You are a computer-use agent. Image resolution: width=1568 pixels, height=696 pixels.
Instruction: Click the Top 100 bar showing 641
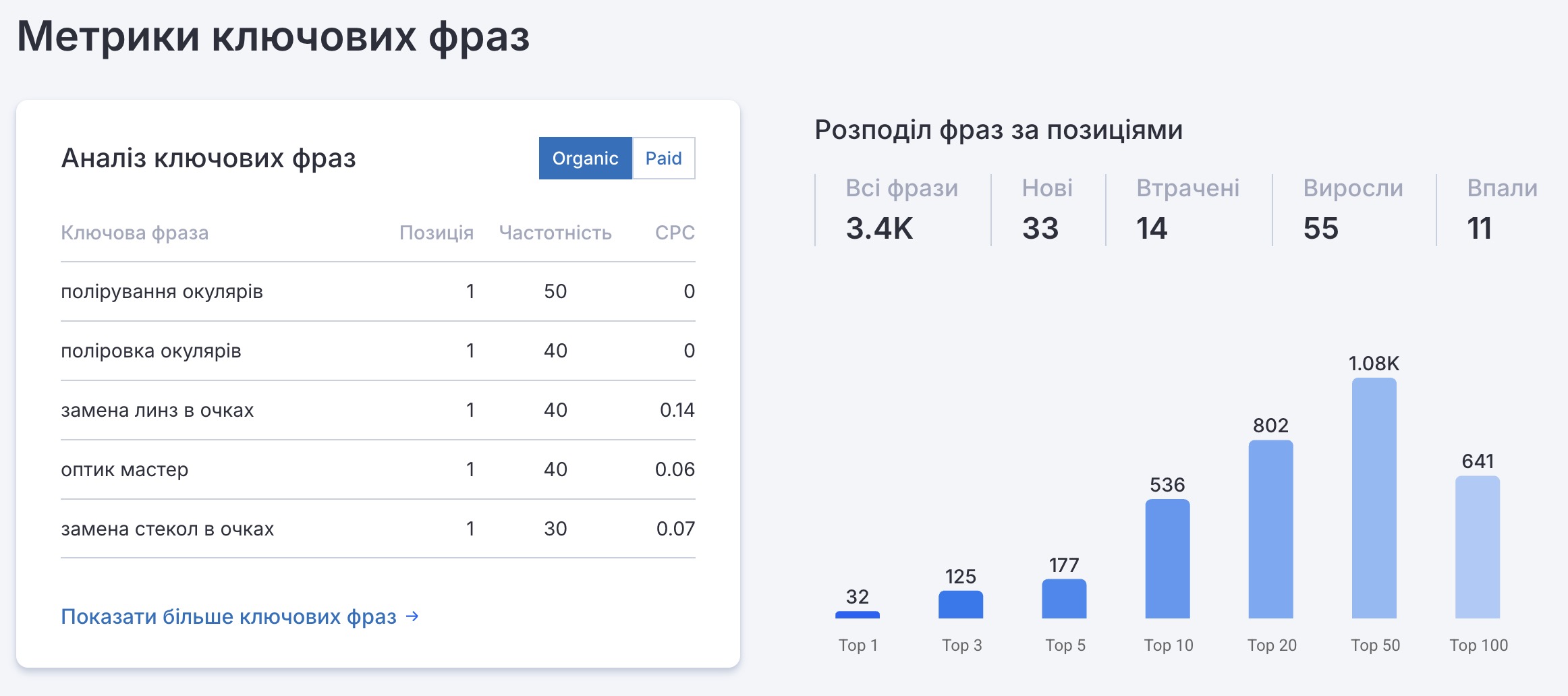pos(1477,547)
